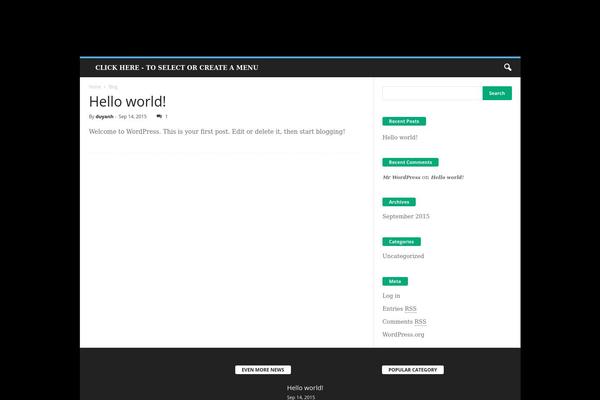Click the comments bubble icon under title
The height and width of the screenshot is (400, 600).
[x=159, y=116]
